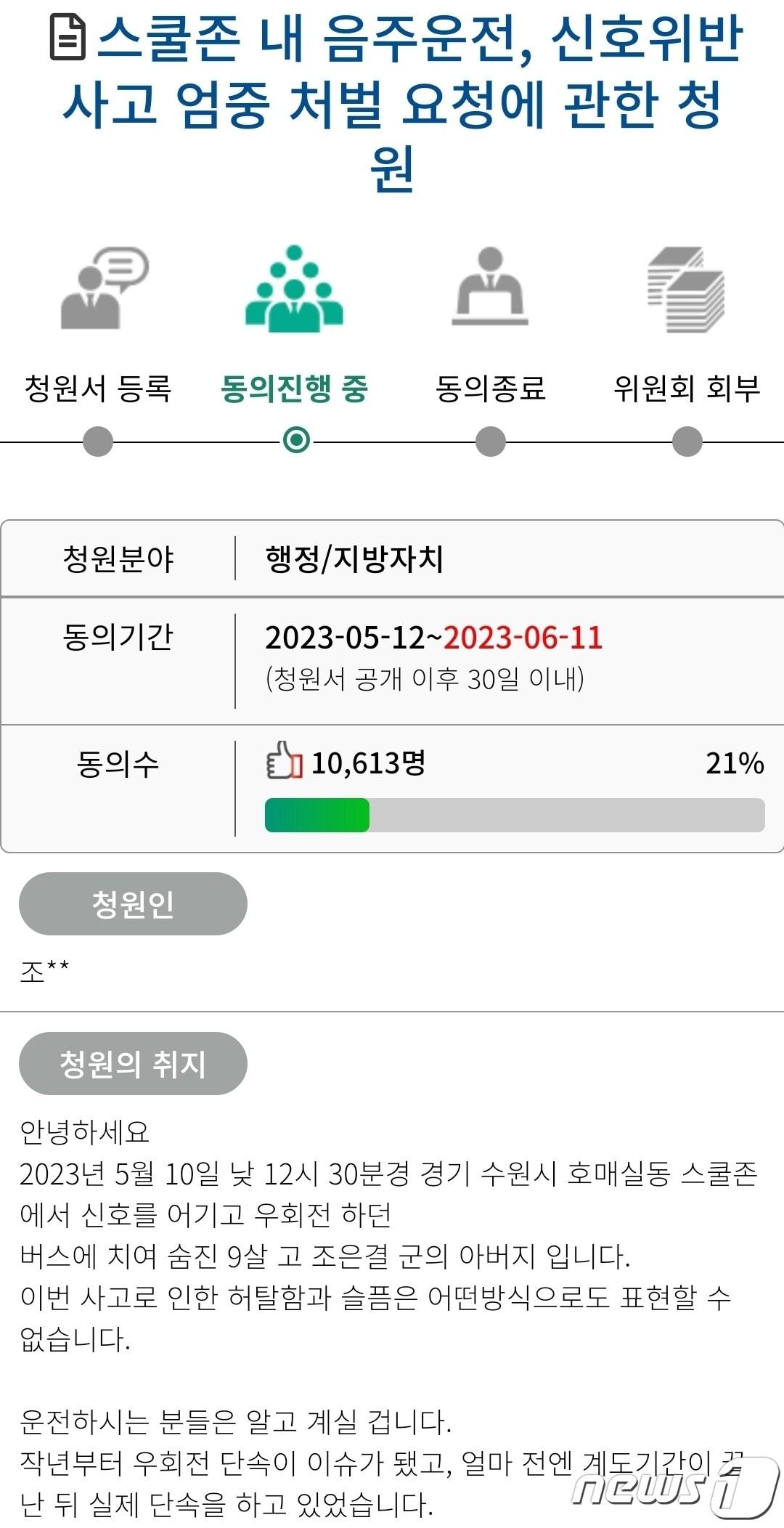Image resolution: width=784 pixels, height=1528 pixels.
Task: Click the 위원회 회부 stacked papers icon
Action: 686,289
